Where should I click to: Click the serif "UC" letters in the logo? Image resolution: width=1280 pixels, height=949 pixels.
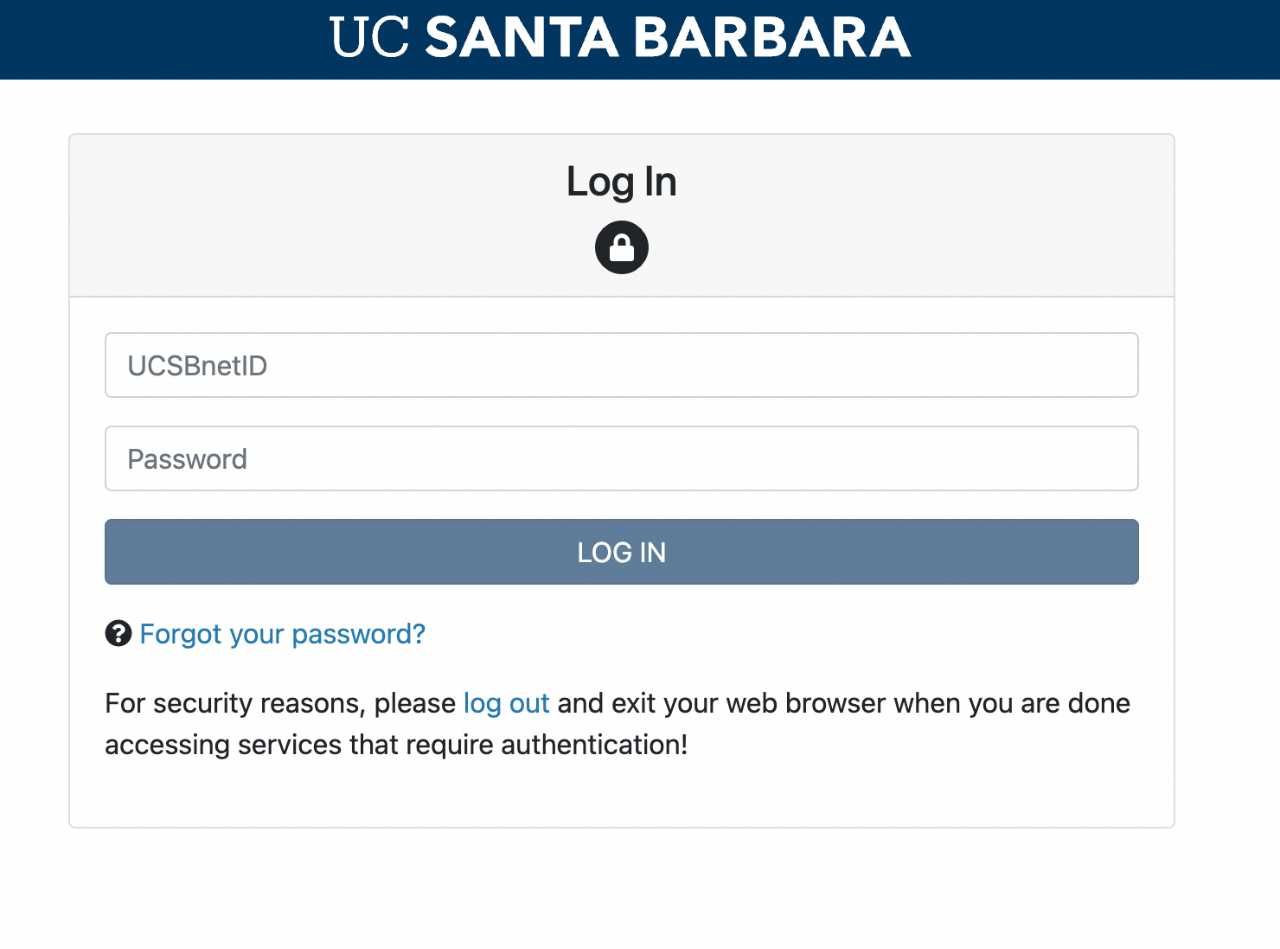[x=369, y=37]
